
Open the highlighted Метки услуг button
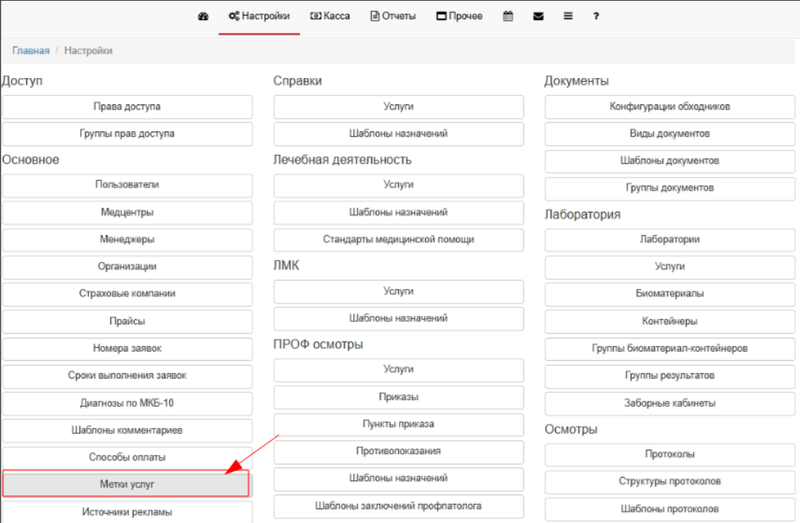(x=127, y=484)
